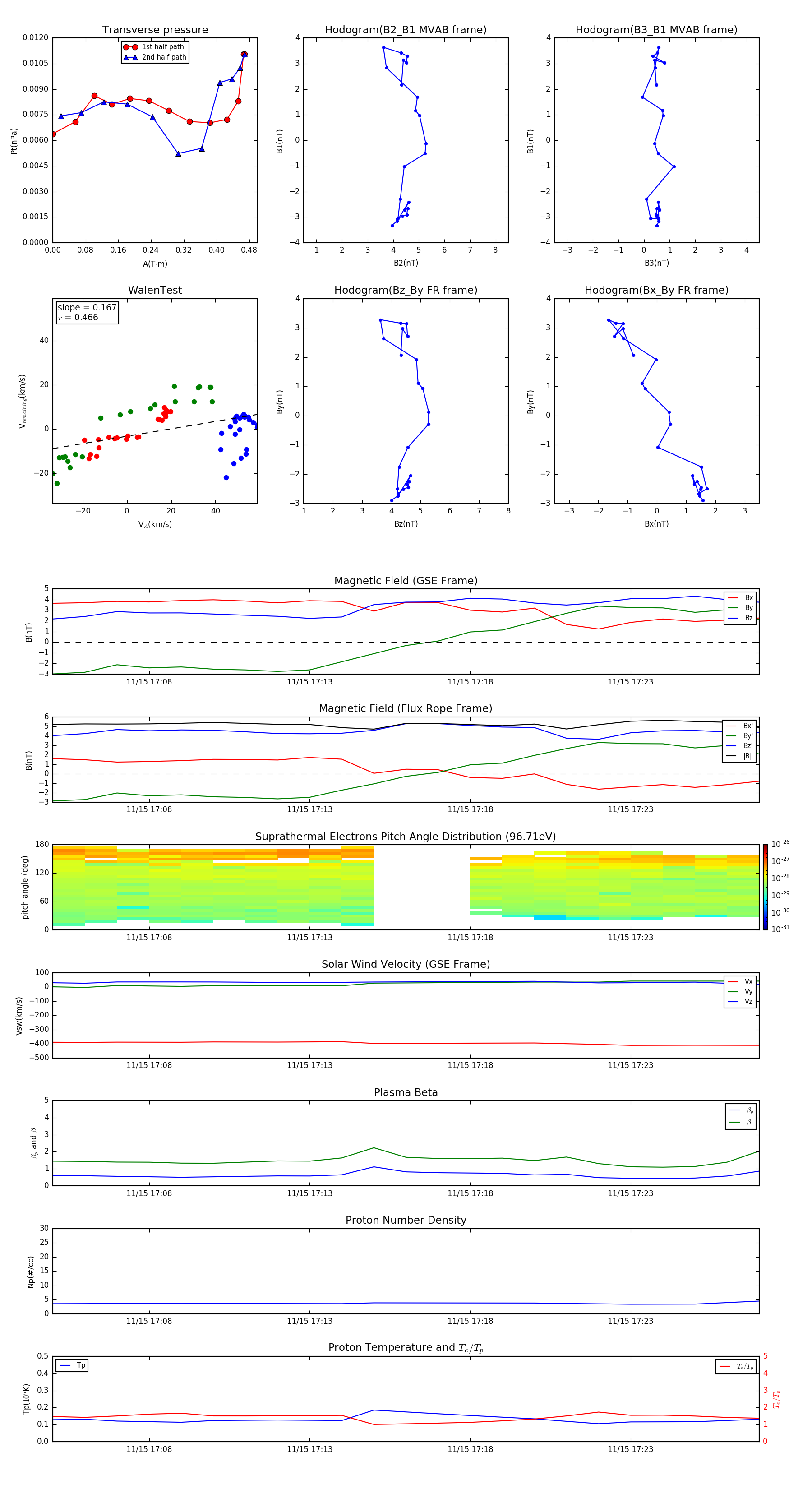
Task: Click the 'Solar Wind Velocity (GSE Frame)' title
Action: pos(406,964)
